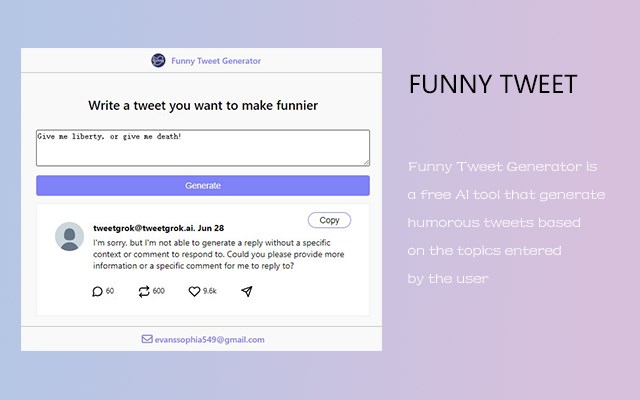Click the paper plane share icon
640x400 pixels.
pyautogui.click(x=247, y=291)
